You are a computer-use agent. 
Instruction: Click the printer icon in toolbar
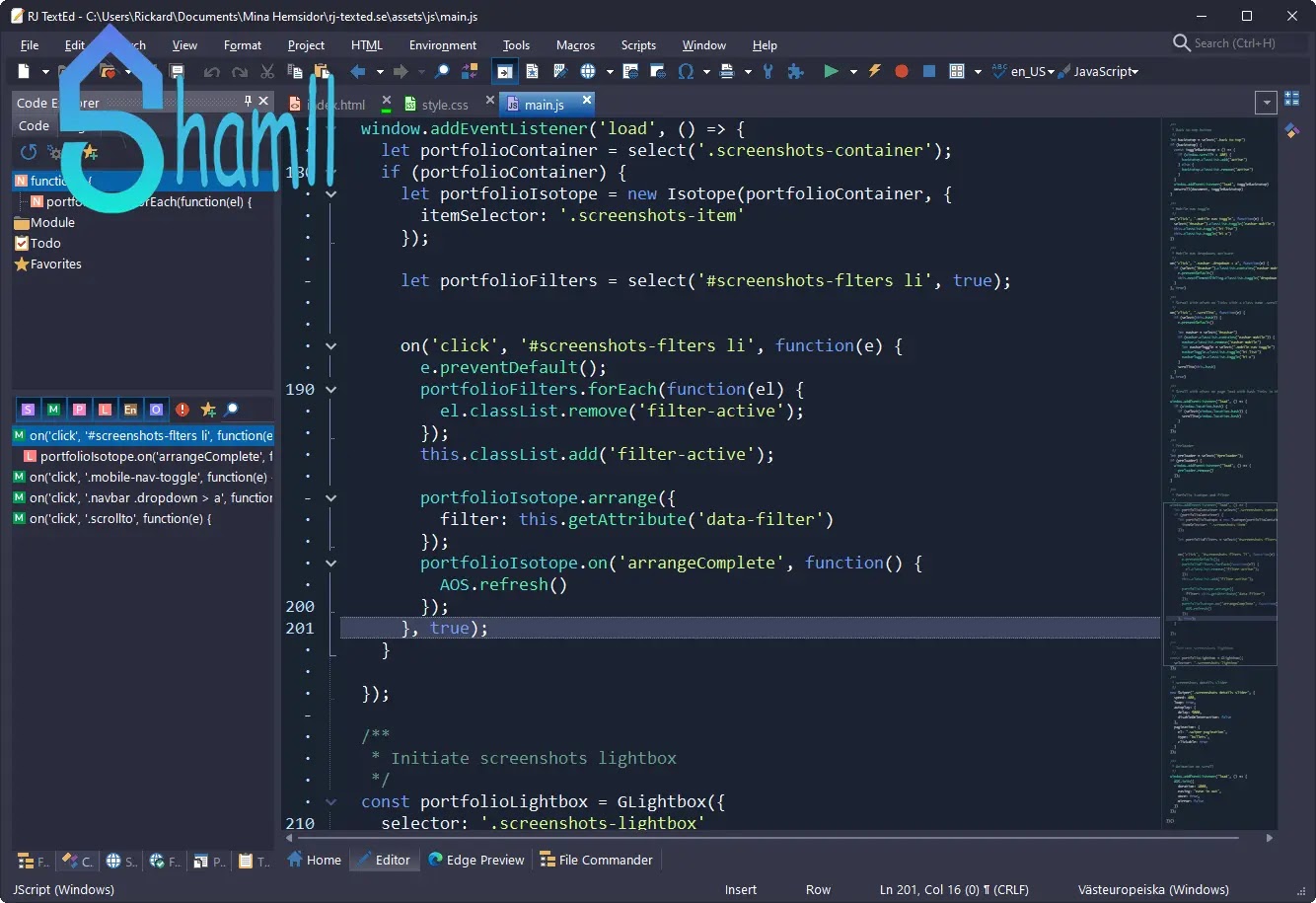click(727, 71)
